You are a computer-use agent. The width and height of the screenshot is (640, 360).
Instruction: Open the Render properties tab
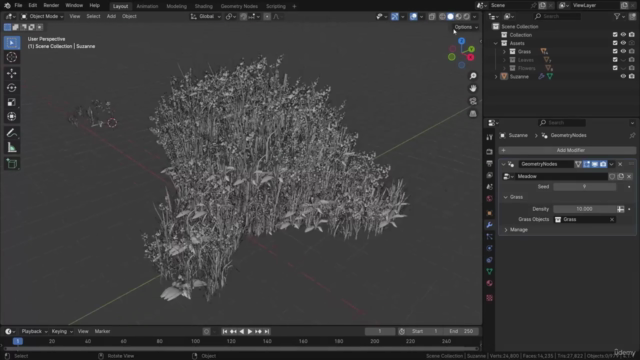tap(489, 152)
